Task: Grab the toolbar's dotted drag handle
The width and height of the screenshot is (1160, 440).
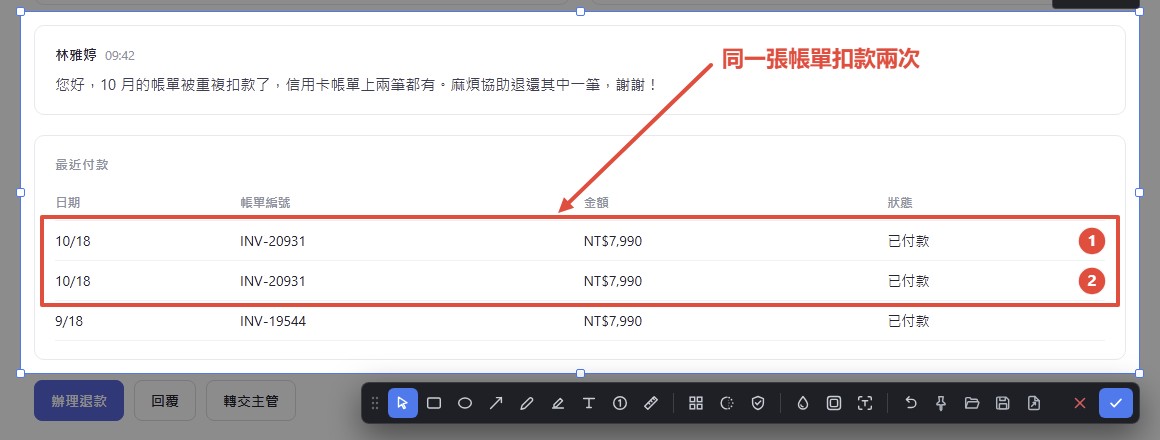Action: (374, 403)
